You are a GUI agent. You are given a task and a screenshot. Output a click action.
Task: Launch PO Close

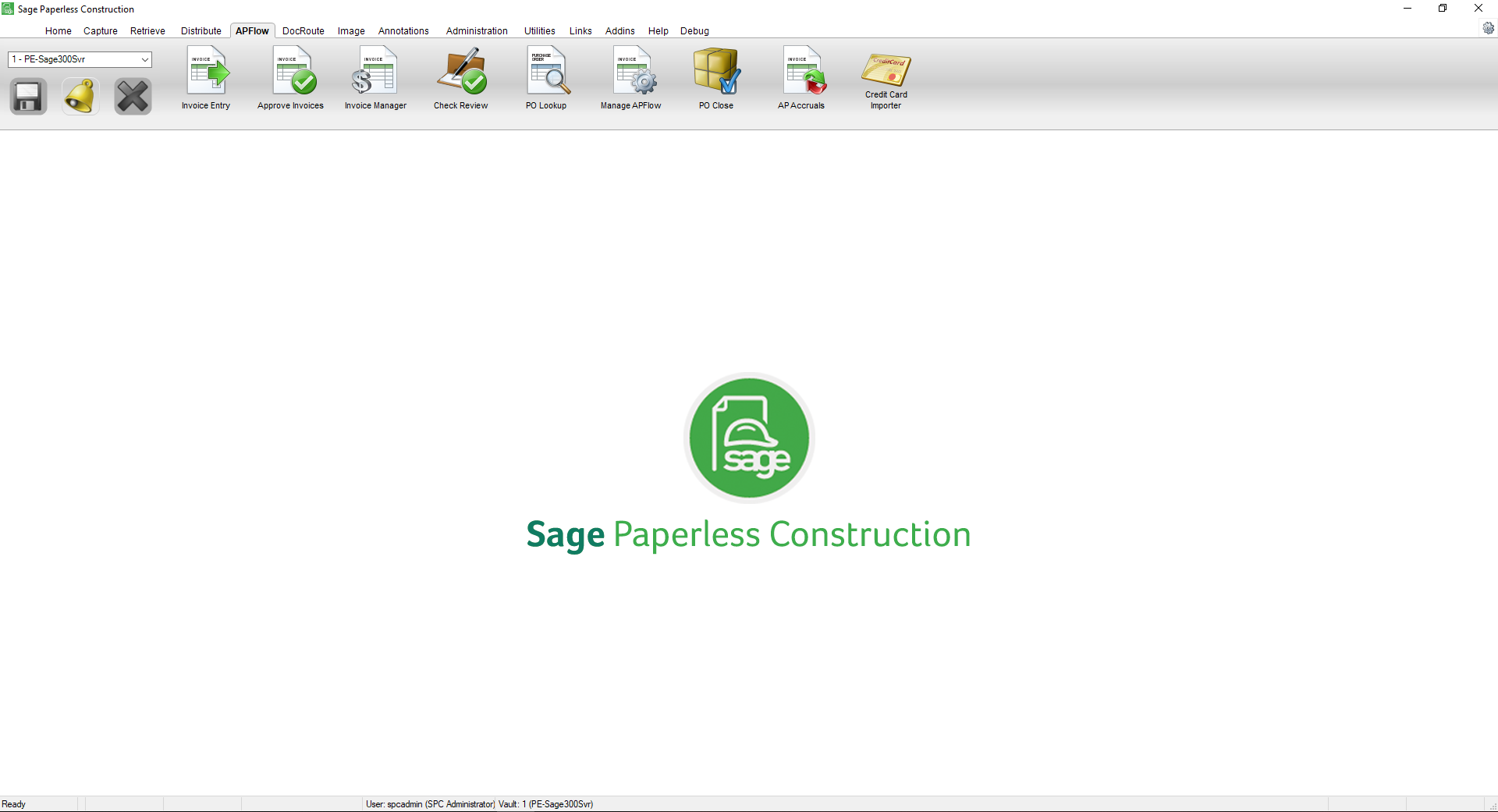click(716, 79)
